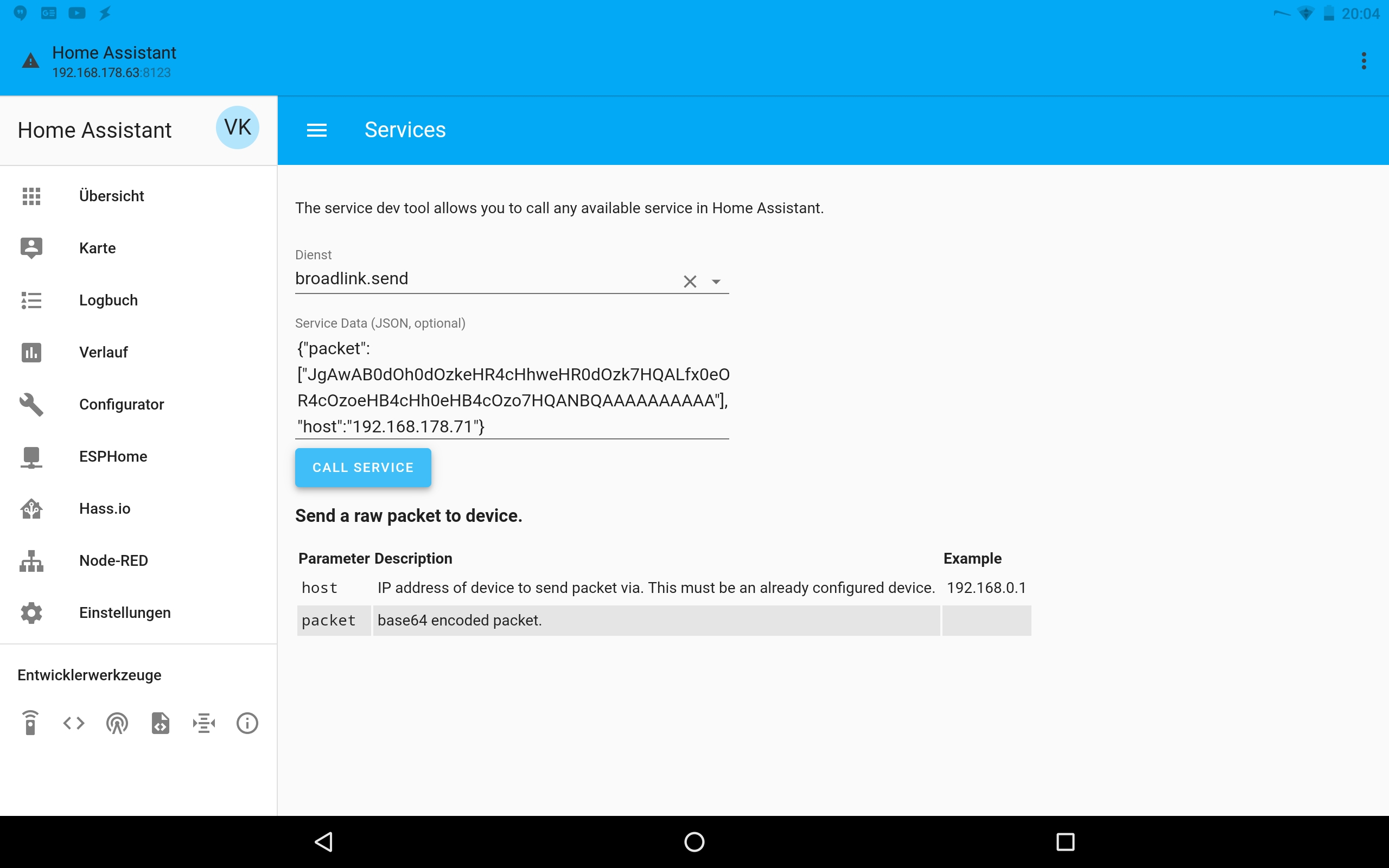Open the States developer tool code icon
This screenshot has height=868, width=1389.
pos(73,723)
